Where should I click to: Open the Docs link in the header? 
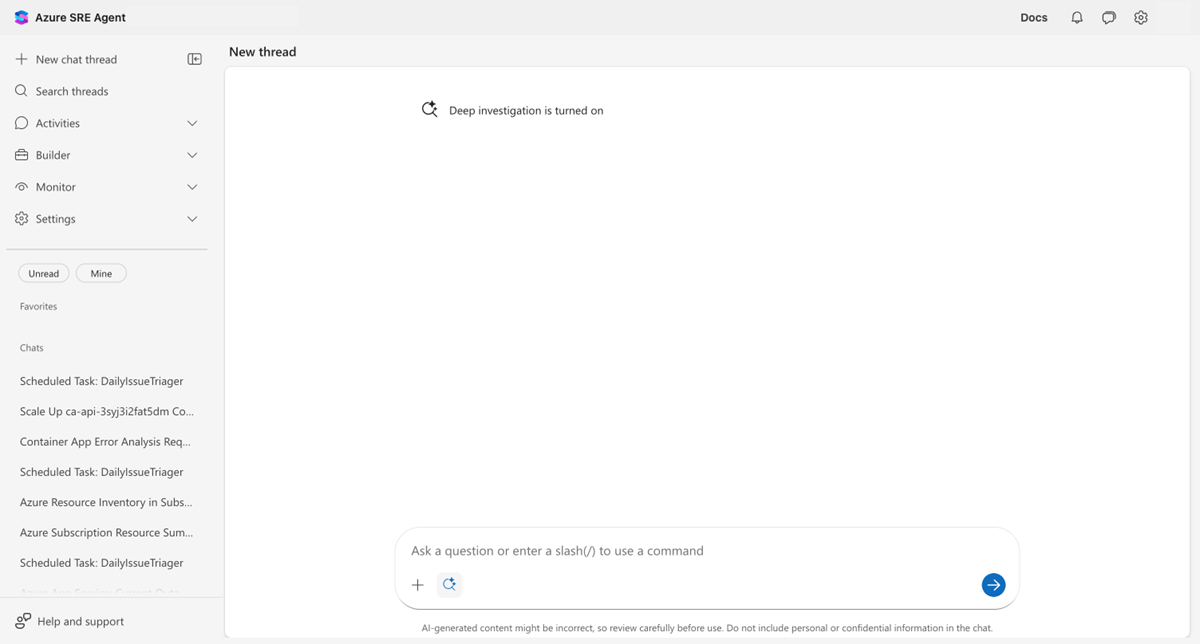(x=1034, y=18)
